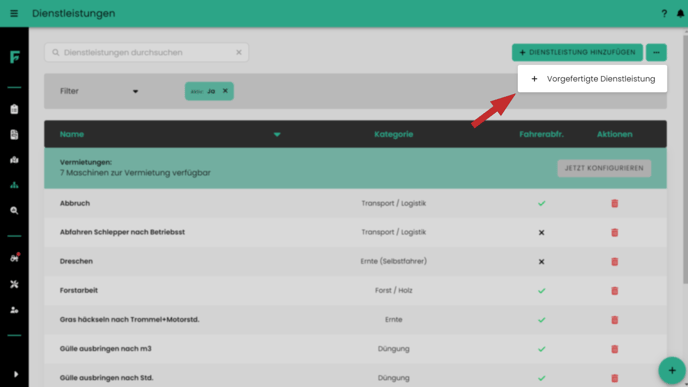The height and width of the screenshot is (387, 688).
Task: Click the green F logo in sidebar
Action: 14,57
